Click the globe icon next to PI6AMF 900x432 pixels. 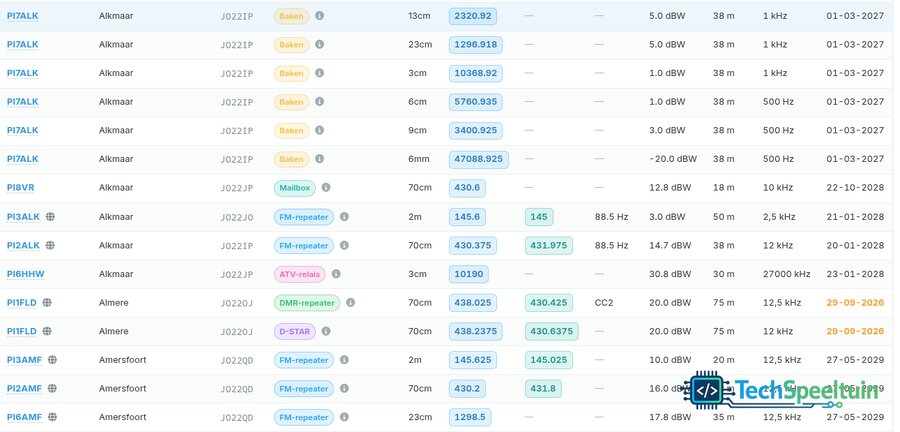(x=52, y=417)
